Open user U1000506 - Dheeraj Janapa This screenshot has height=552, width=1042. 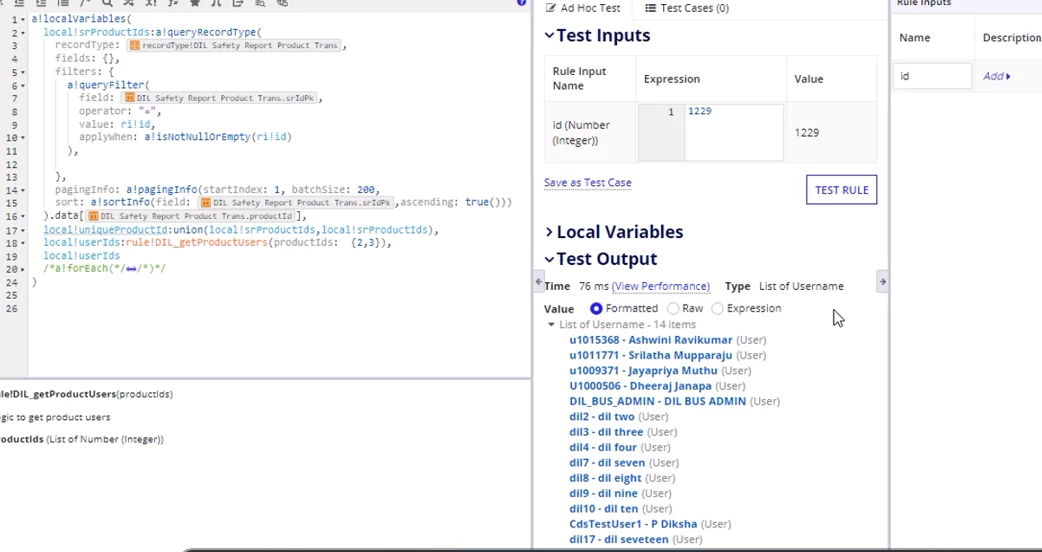pyautogui.click(x=640, y=386)
